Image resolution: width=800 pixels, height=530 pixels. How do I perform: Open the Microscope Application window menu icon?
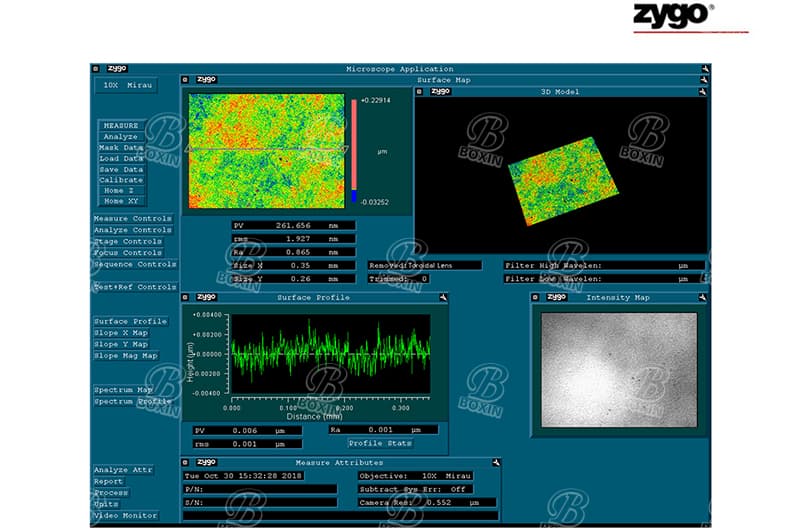click(x=96, y=69)
